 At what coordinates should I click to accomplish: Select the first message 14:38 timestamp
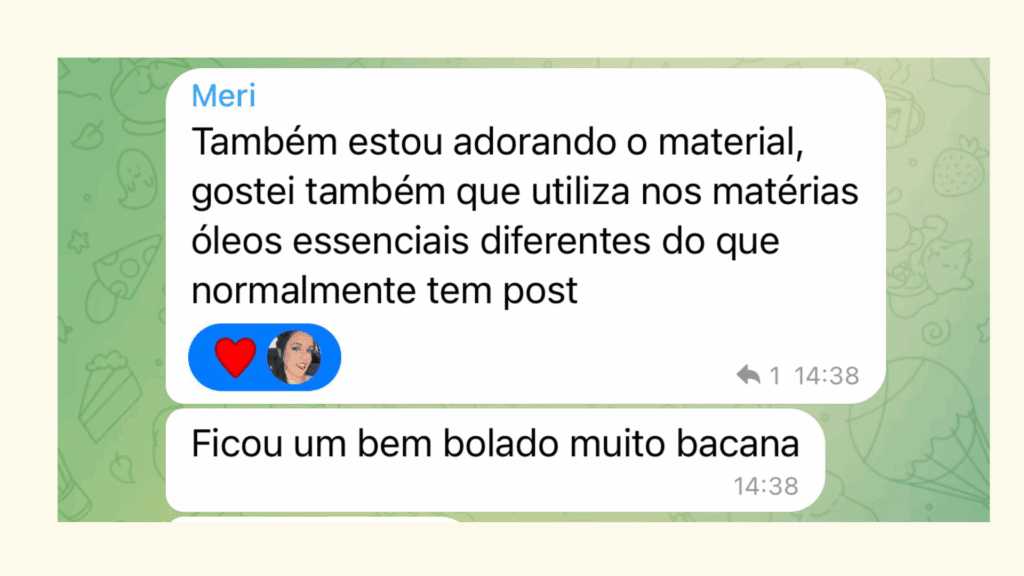coord(826,376)
